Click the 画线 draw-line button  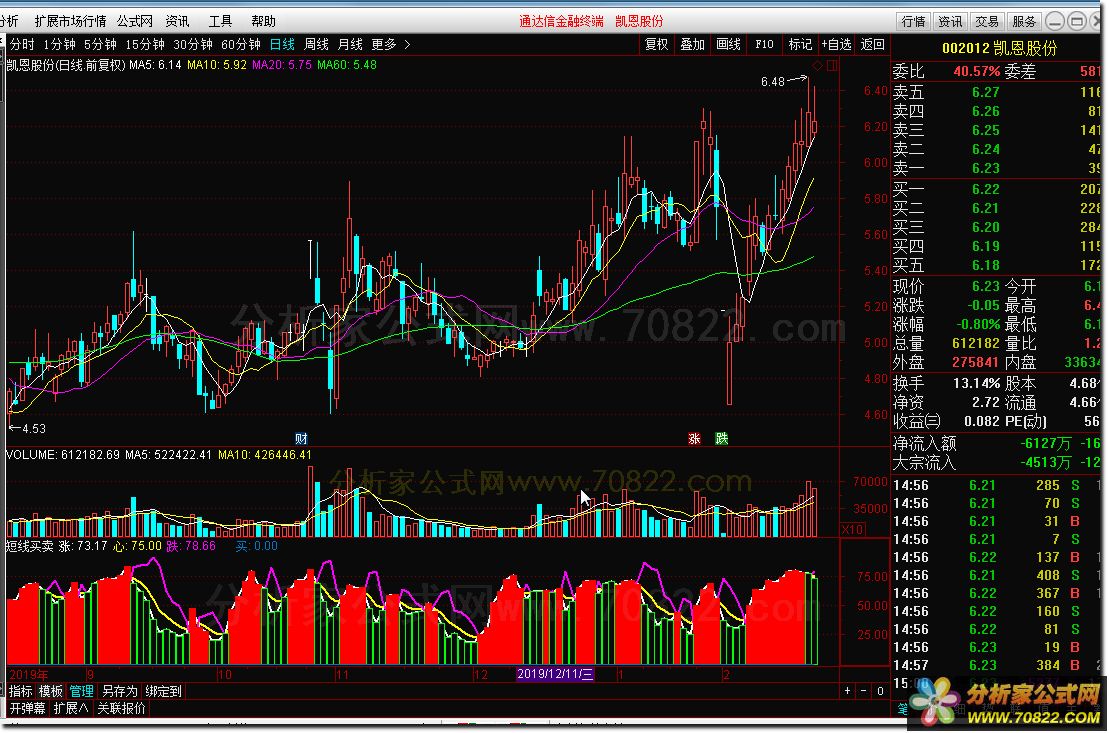728,45
